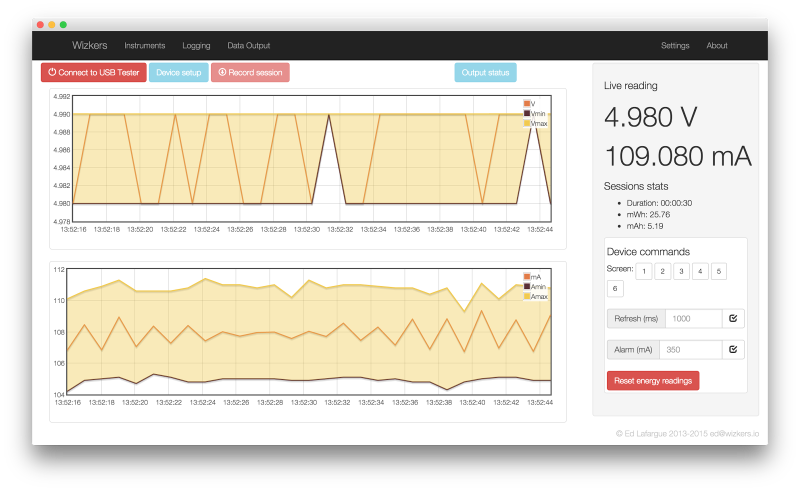The height and width of the screenshot is (491, 800).
Task: Click the Vmin legend color swatch
Action: click(527, 113)
